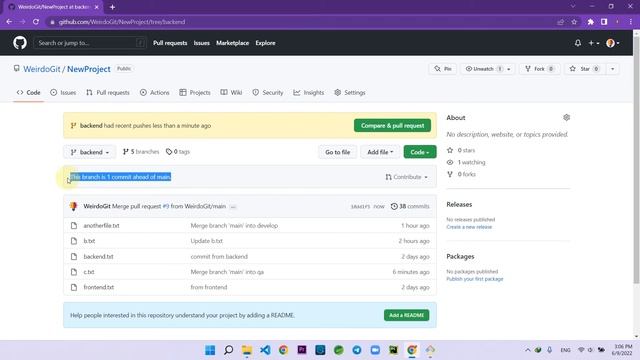Open the anotherfile.txt file
The height and width of the screenshot is (360, 640).
[101, 226]
